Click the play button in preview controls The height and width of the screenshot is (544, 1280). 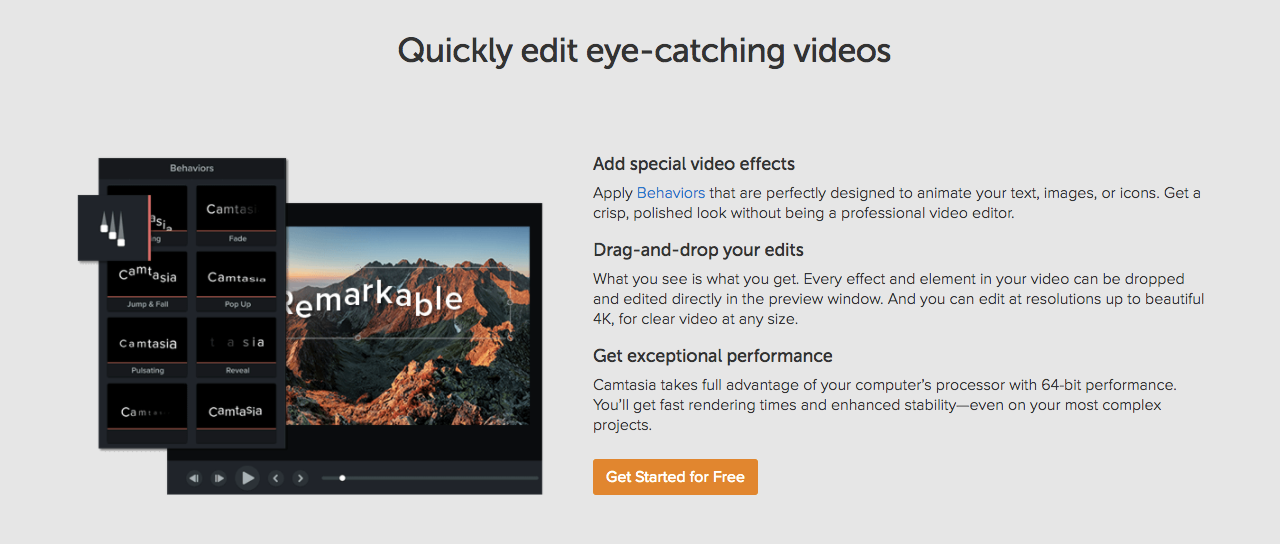(247, 478)
